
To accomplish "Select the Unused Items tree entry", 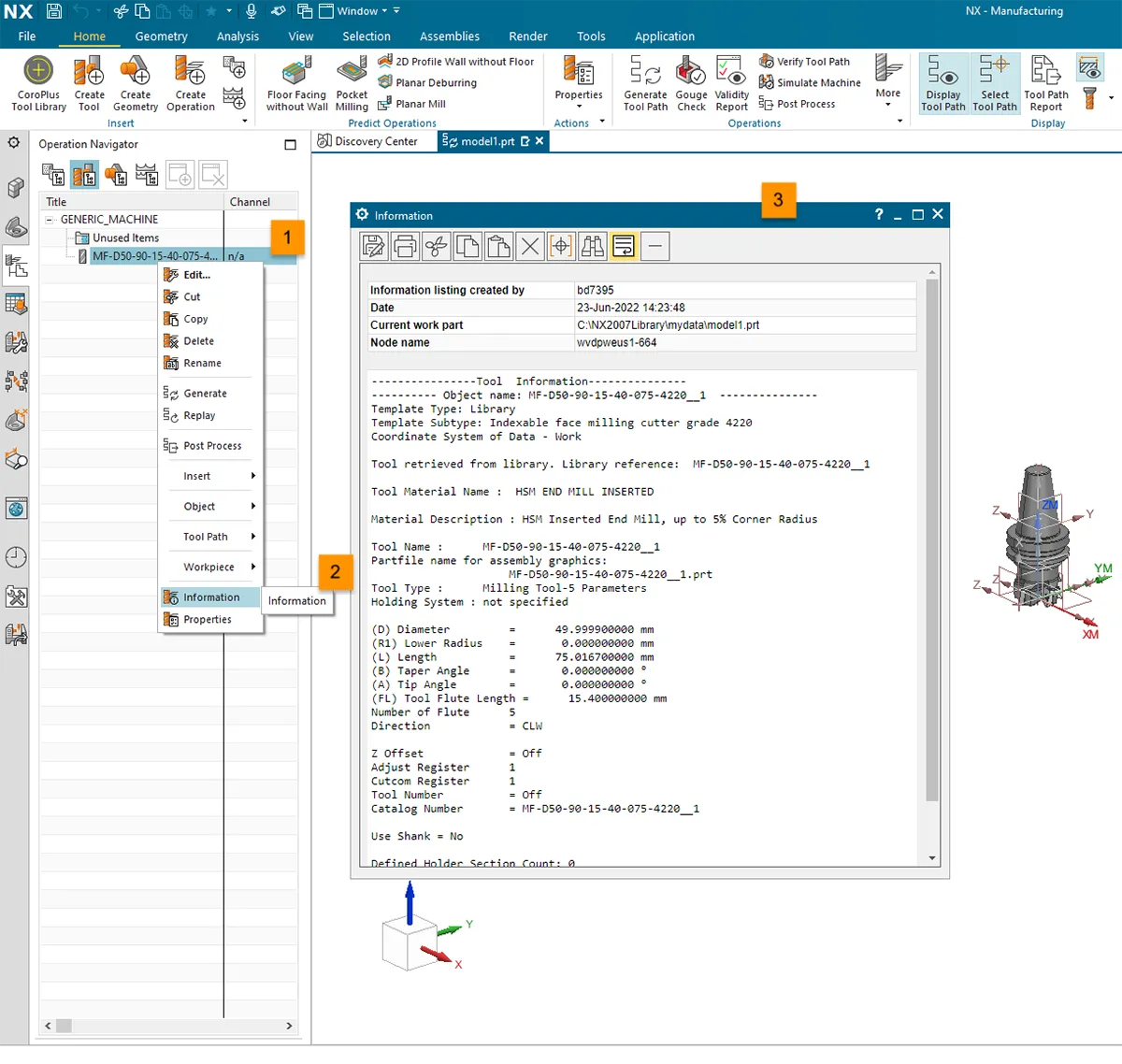I will 125,238.
